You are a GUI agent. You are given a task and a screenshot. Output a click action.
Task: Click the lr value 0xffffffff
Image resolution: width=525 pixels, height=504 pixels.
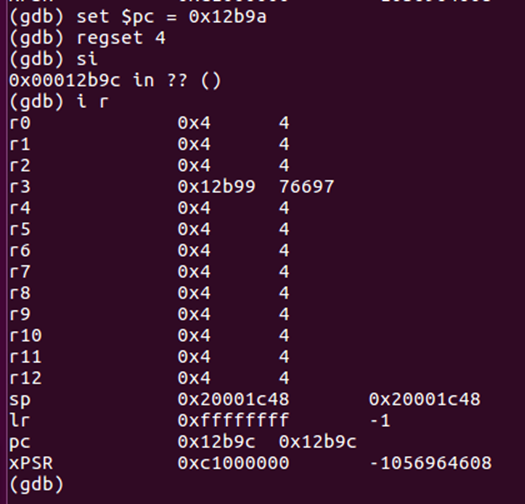233,421
